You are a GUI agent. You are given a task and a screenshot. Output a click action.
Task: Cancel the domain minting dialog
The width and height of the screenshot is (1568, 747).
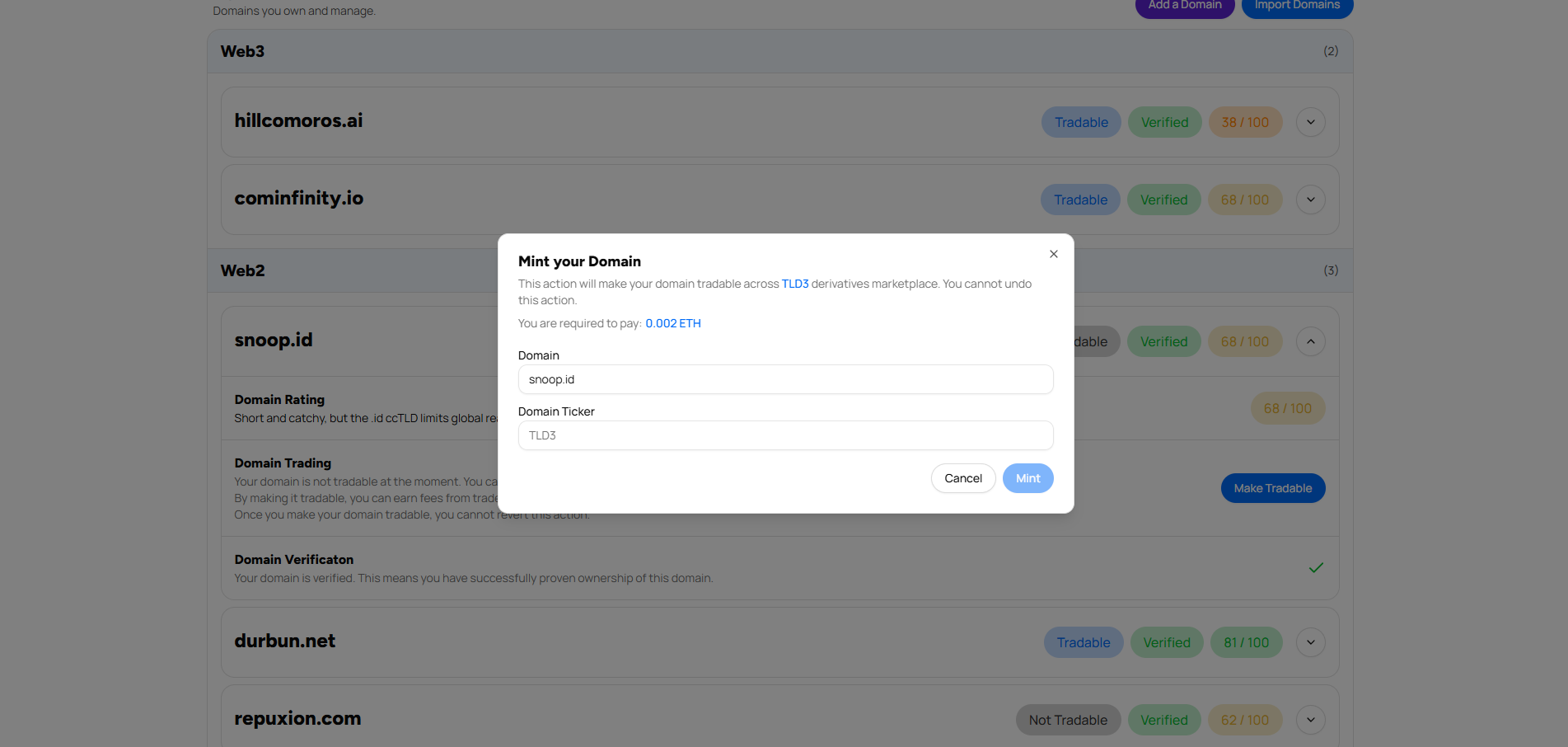962,478
